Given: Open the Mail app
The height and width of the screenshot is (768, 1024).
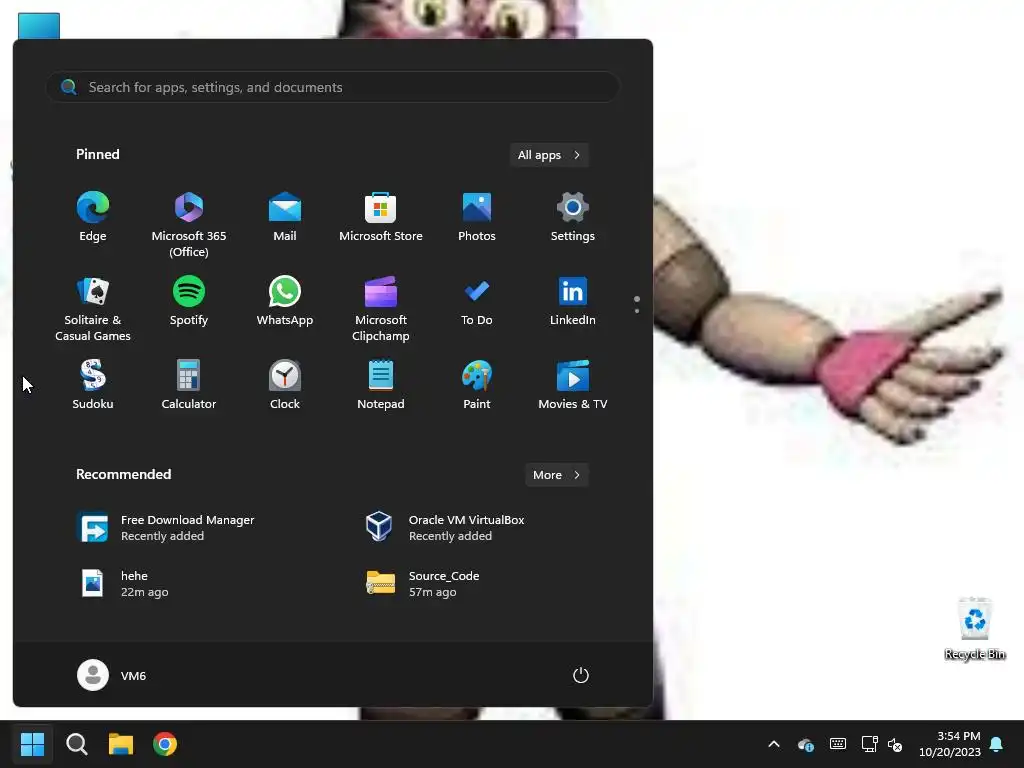Looking at the screenshot, I should 285,217.
